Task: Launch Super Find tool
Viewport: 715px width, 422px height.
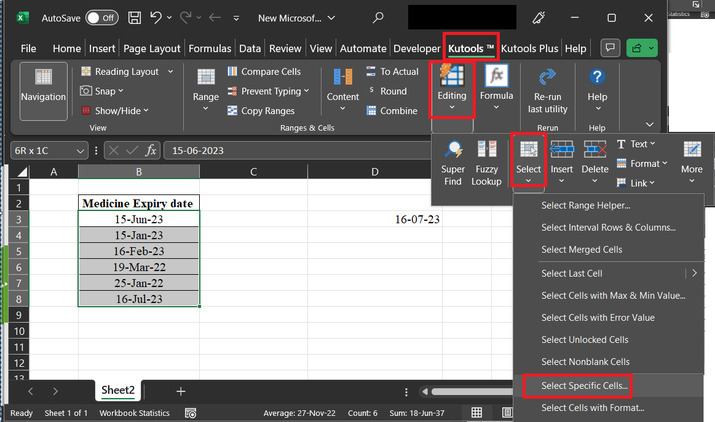Action: point(453,163)
